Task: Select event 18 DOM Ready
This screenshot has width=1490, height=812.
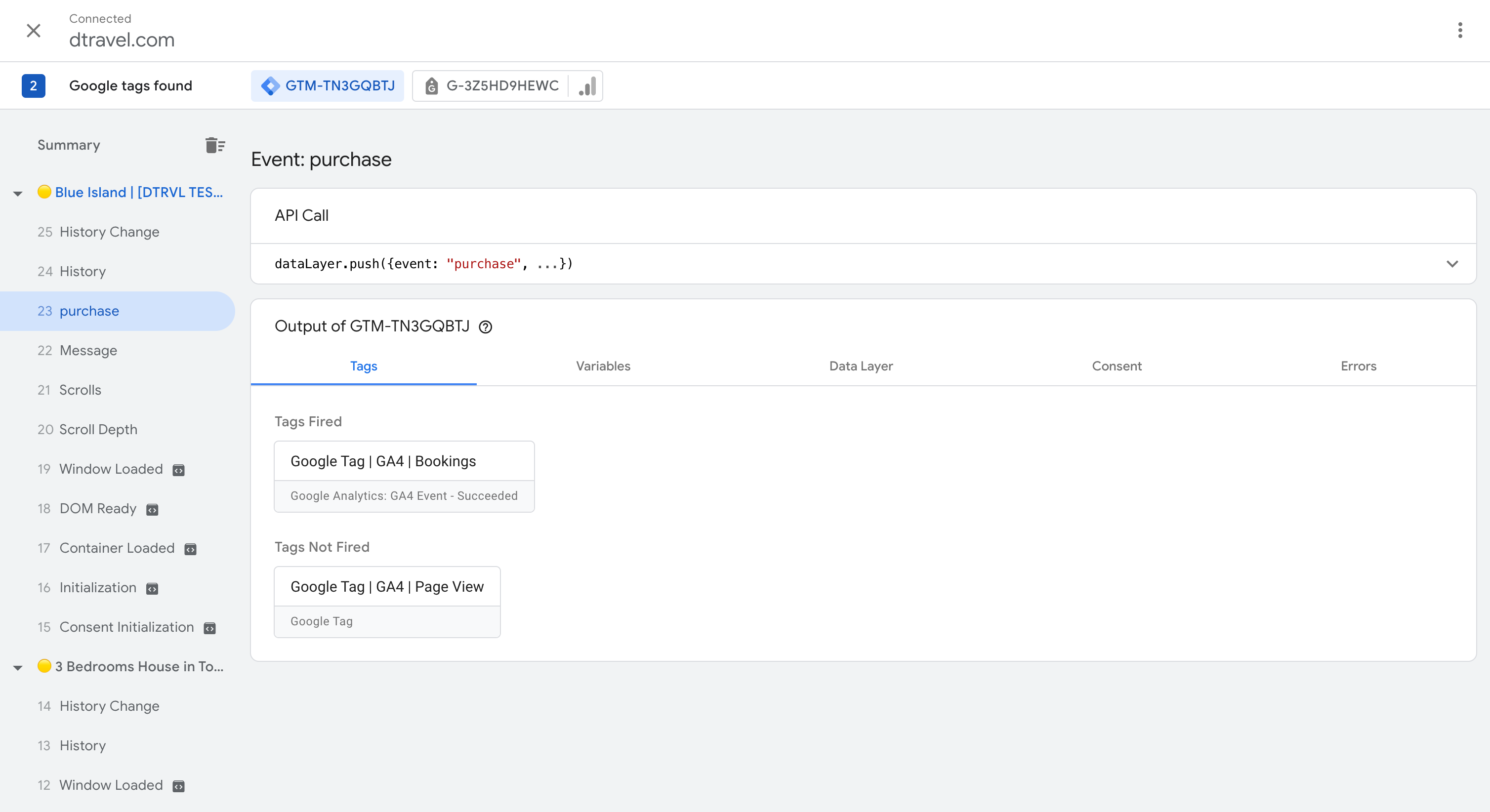Action: pyautogui.click(x=118, y=508)
